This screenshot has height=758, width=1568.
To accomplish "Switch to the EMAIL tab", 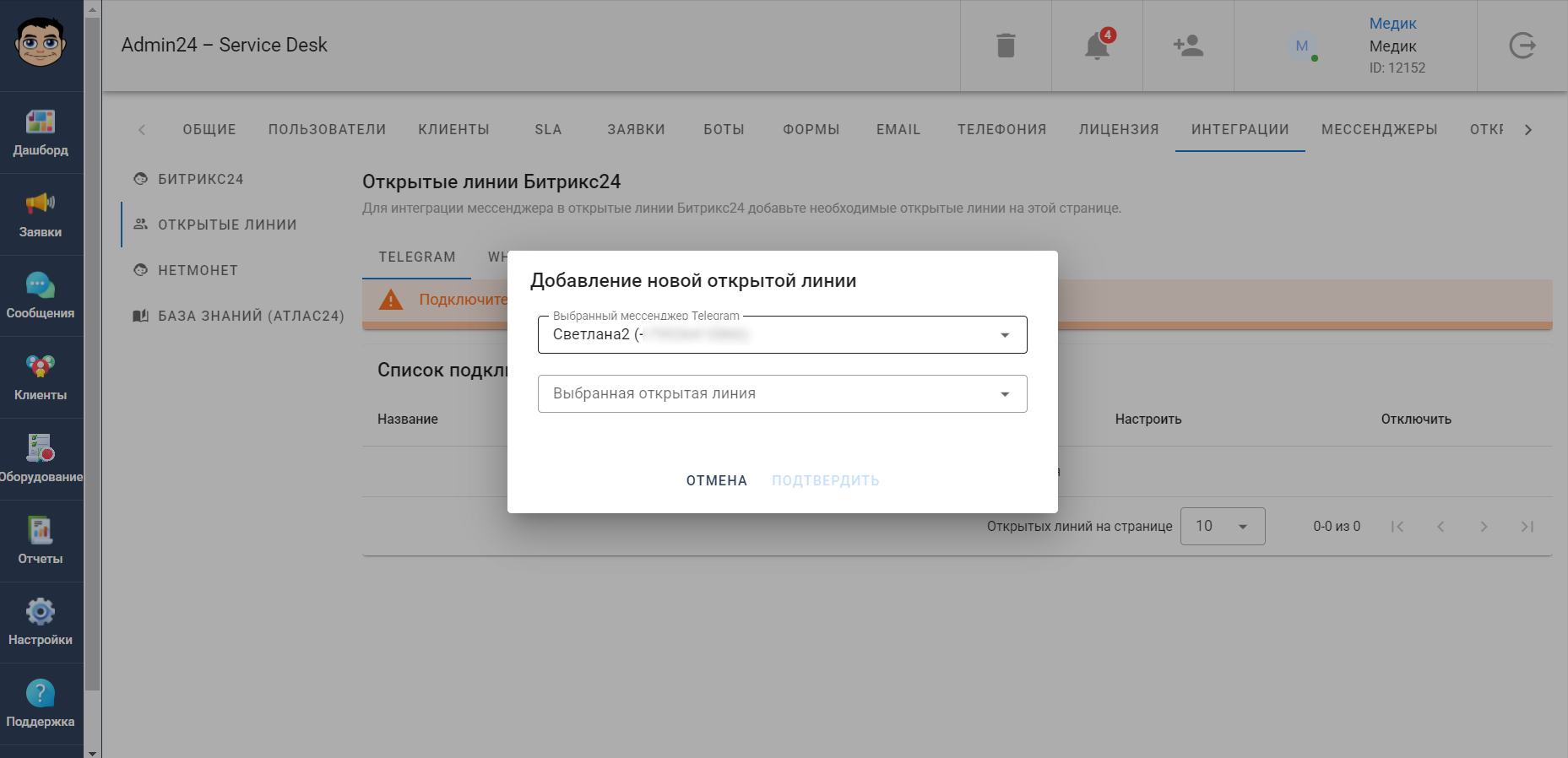I will (x=898, y=129).
